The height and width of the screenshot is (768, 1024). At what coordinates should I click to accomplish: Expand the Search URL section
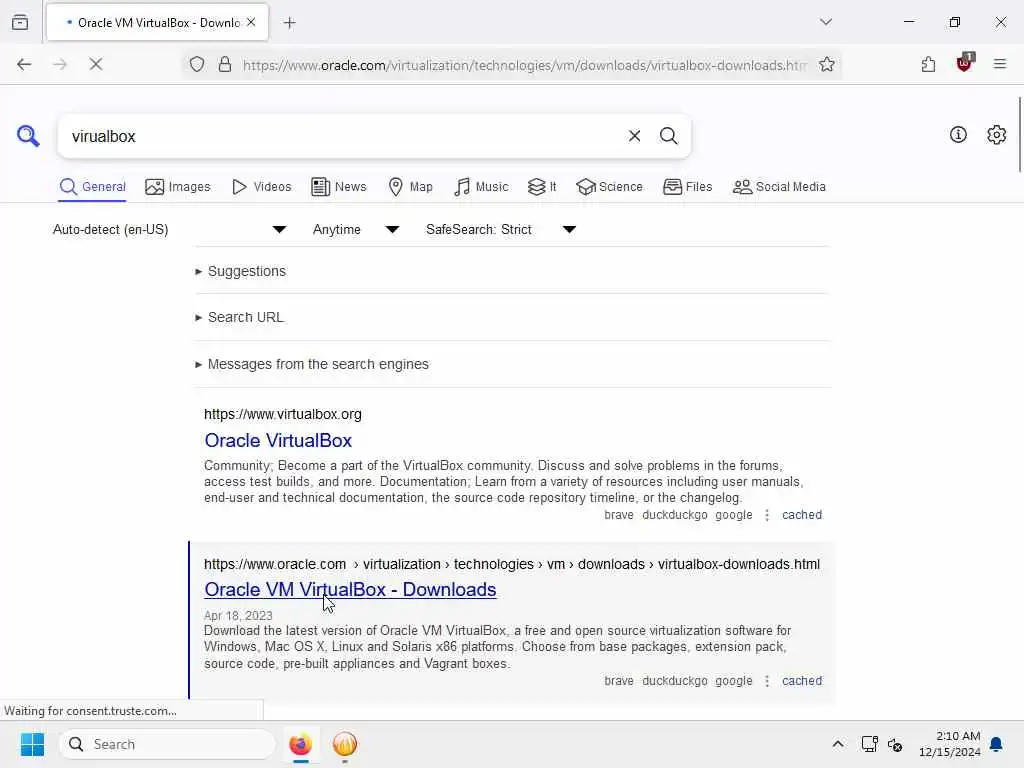click(x=239, y=317)
